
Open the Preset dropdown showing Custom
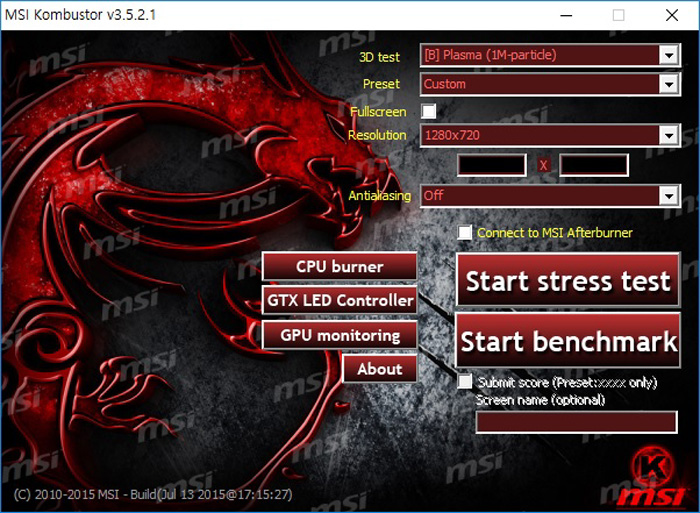tap(550, 84)
